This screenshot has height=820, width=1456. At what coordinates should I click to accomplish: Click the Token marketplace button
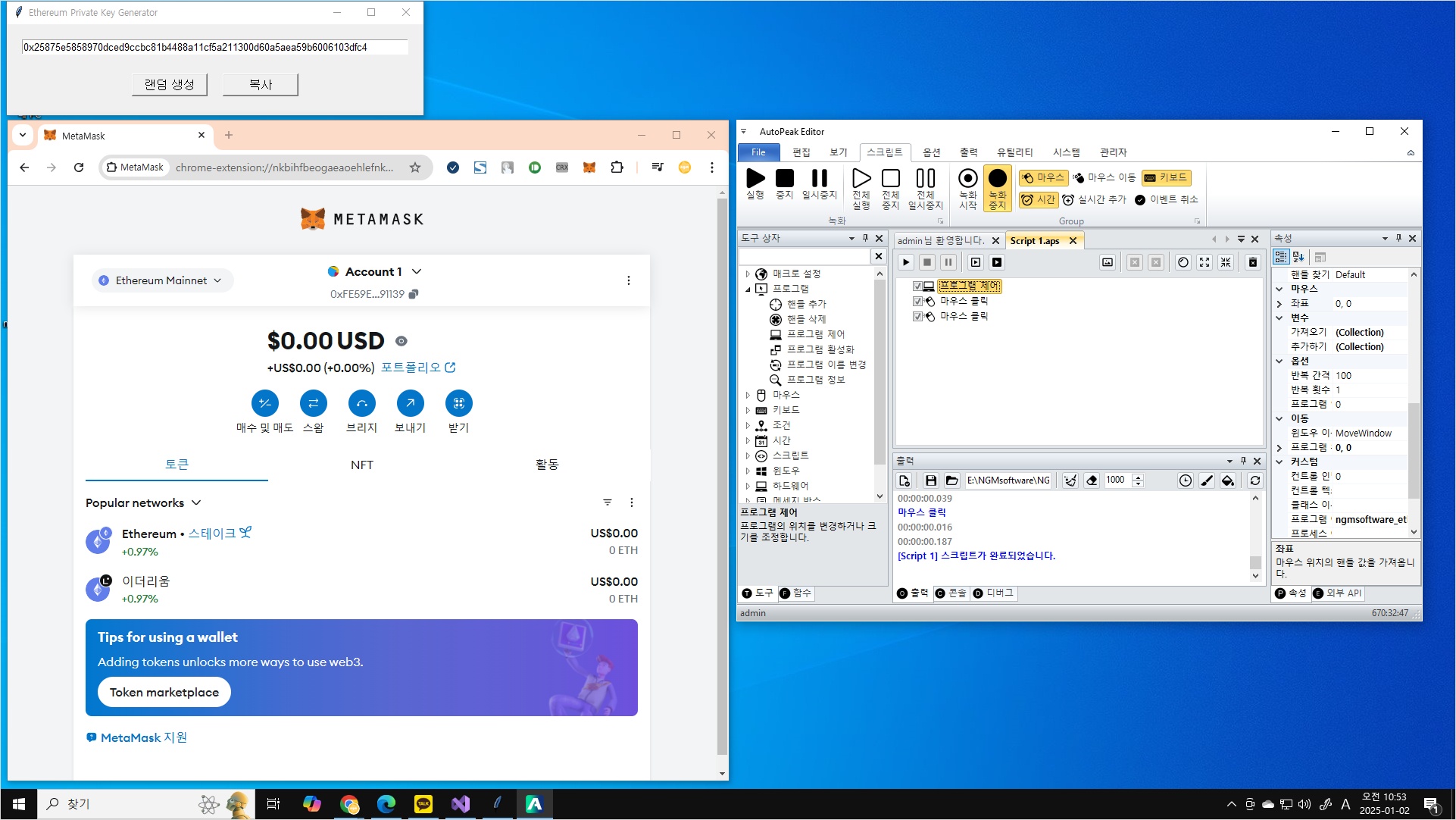[x=164, y=692]
